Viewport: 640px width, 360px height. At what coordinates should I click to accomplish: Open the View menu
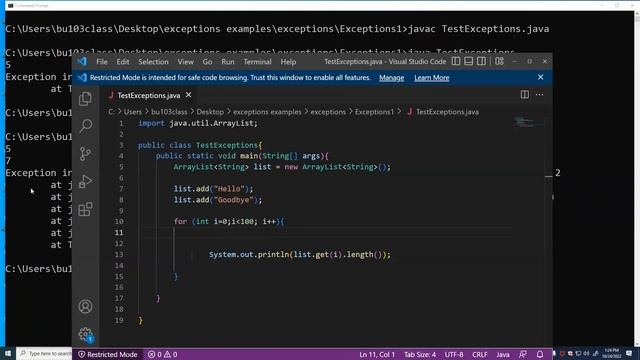[185, 62]
